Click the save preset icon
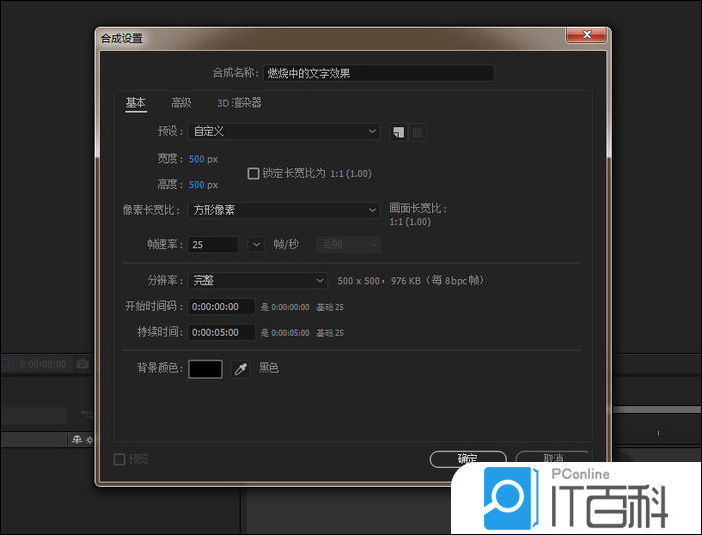Image resolution: width=702 pixels, height=535 pixels. (398, 133)
